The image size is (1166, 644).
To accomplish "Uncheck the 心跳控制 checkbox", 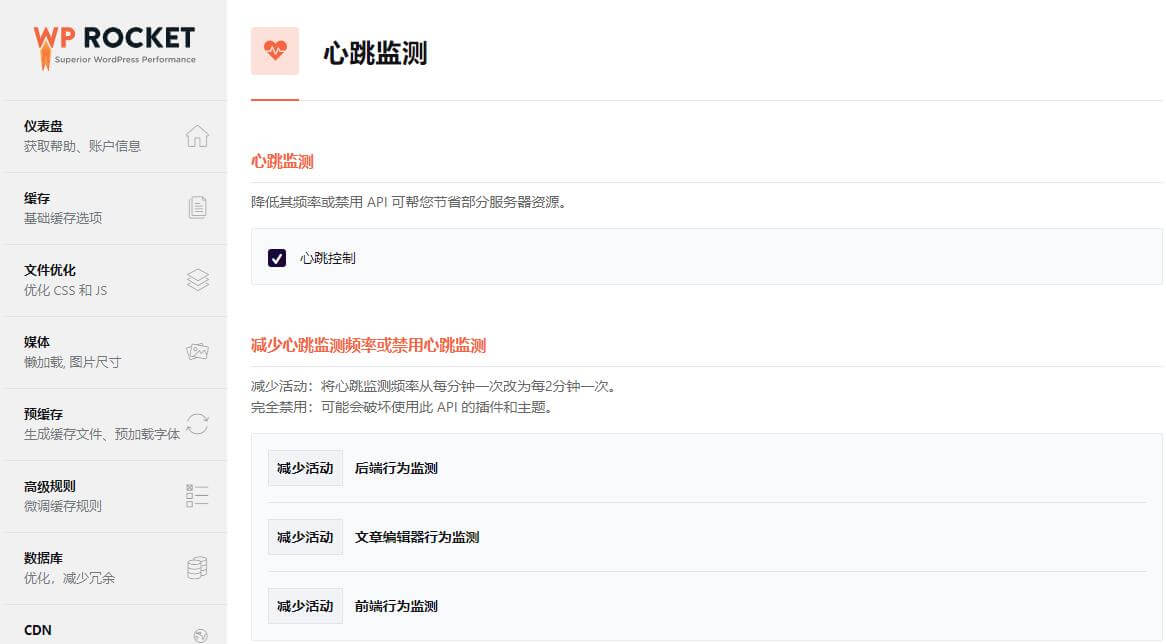I will 277,258.
